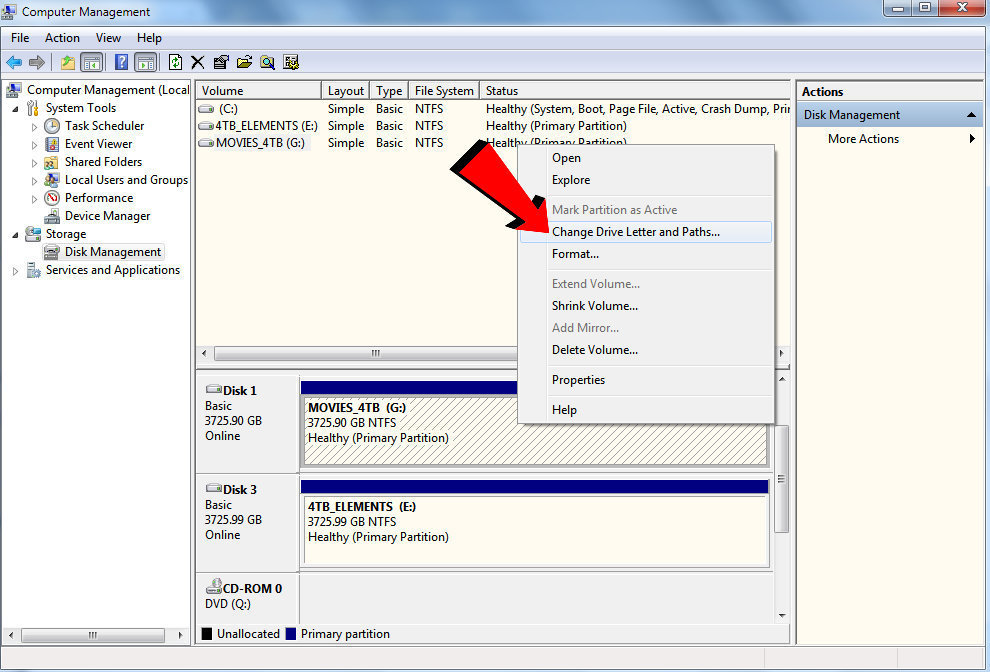Sort by the Type column header
Screen dimensions: 990x672
tap(389, 90)
